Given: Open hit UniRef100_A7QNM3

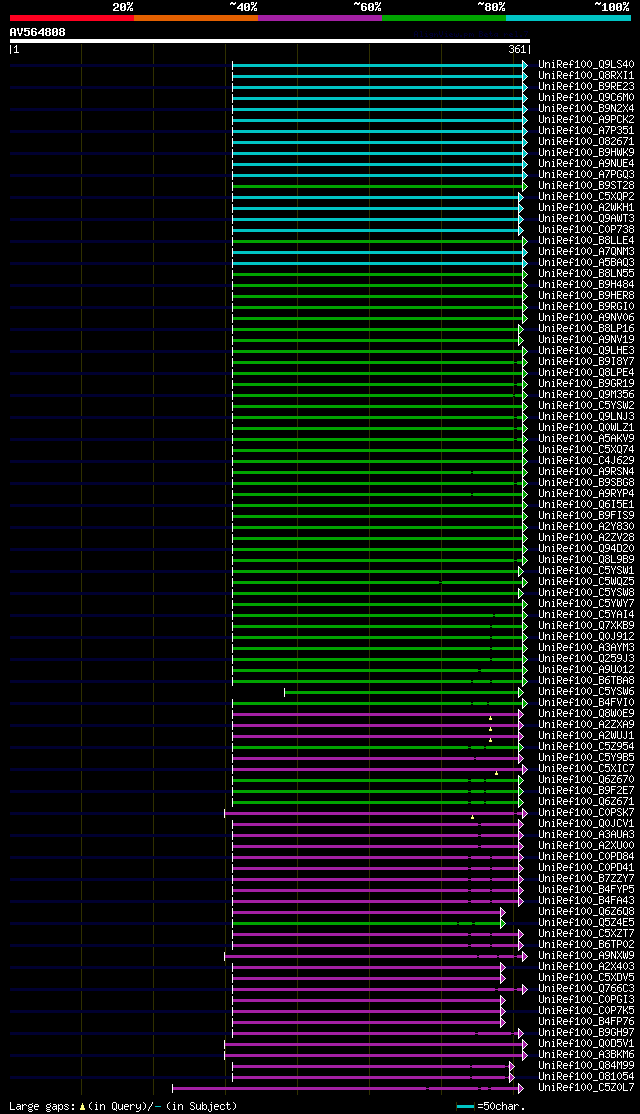Looking at the screenshot, I should pos(586,252).
